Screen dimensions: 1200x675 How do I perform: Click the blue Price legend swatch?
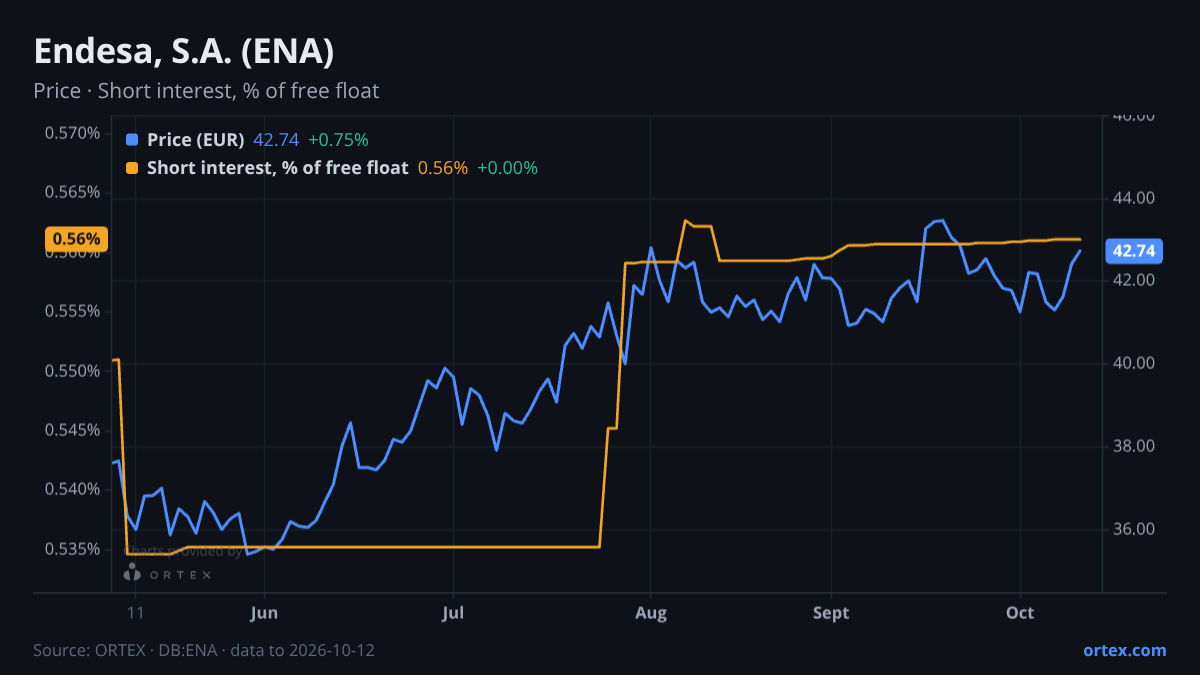tap(133, 140)
